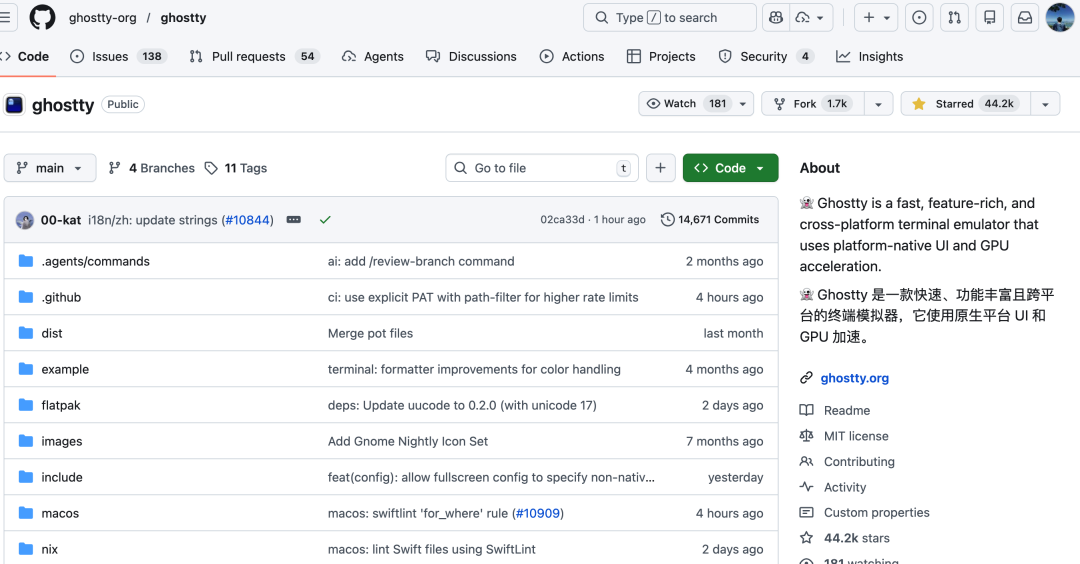Open the Copilot agents dropdown in header

point(811,17)
